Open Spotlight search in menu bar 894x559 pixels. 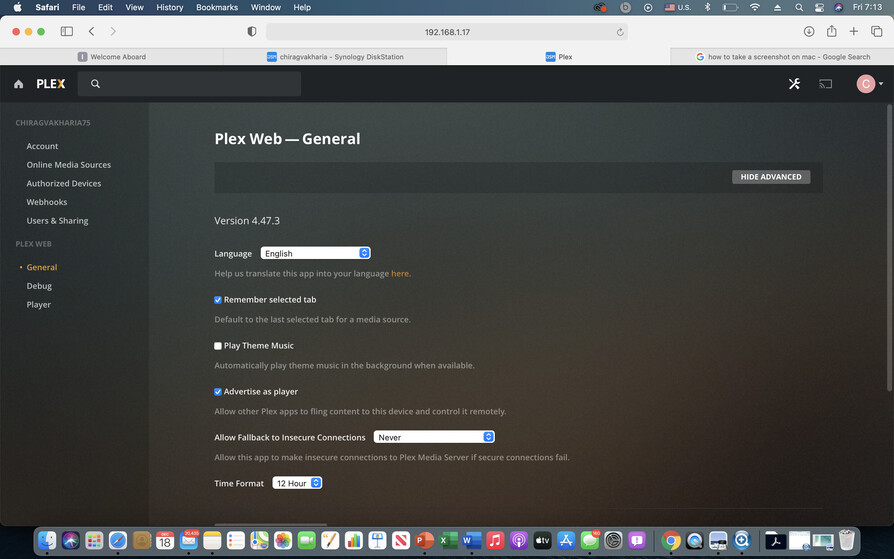(x=799, y=7)
